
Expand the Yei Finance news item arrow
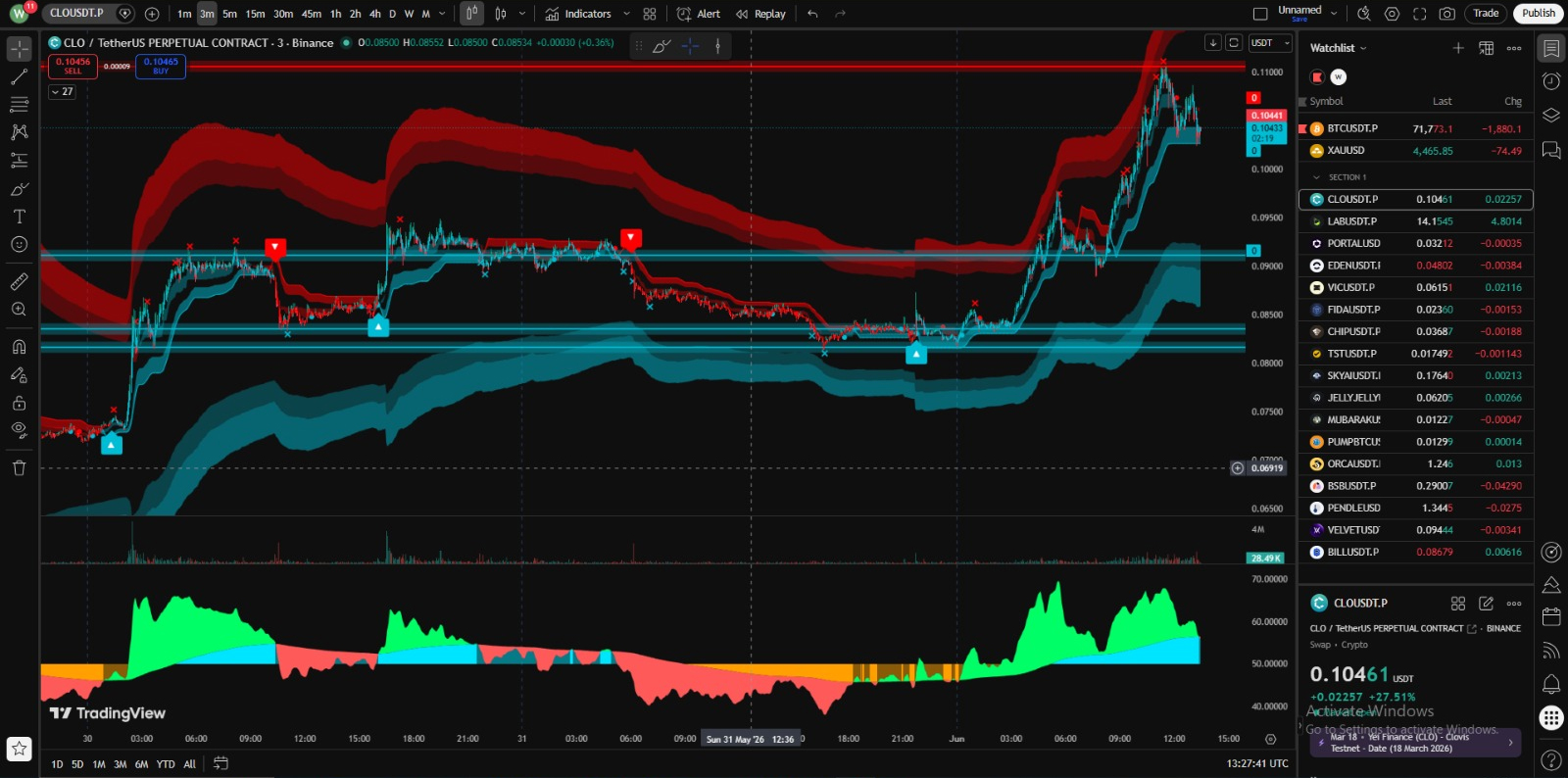pos(1510,743)
